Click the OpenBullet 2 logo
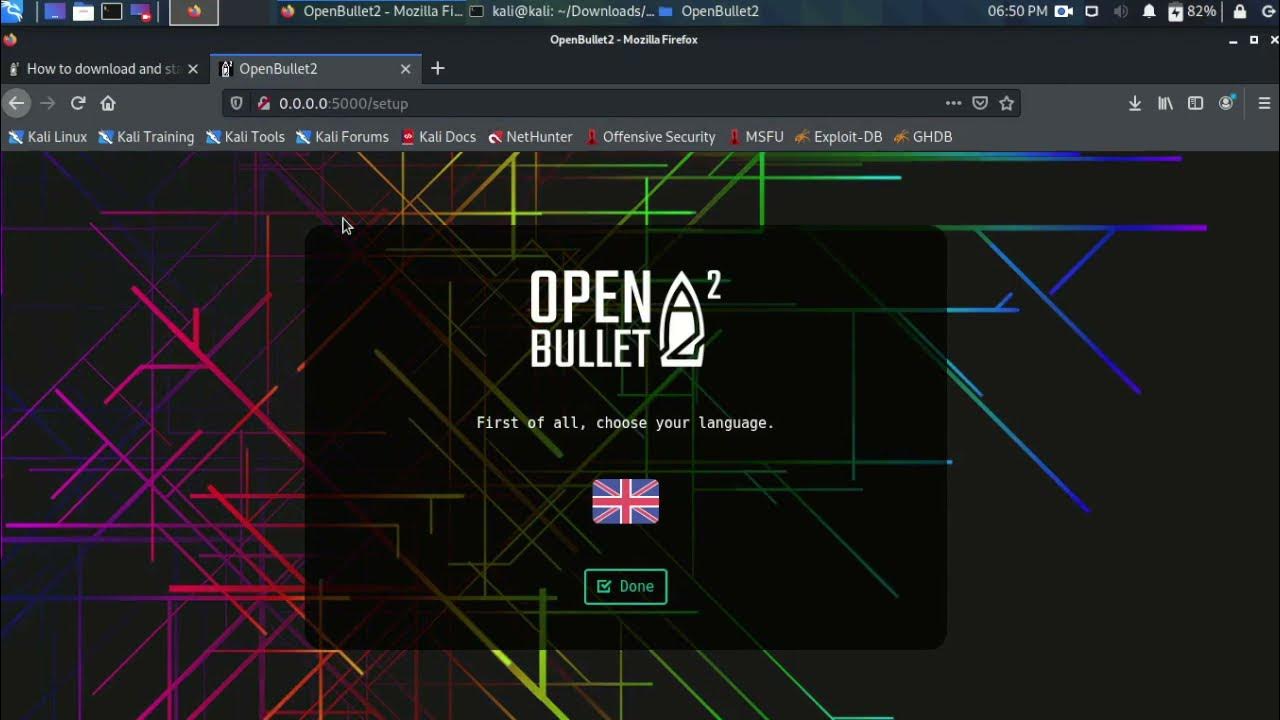 [x=625, y=319]
